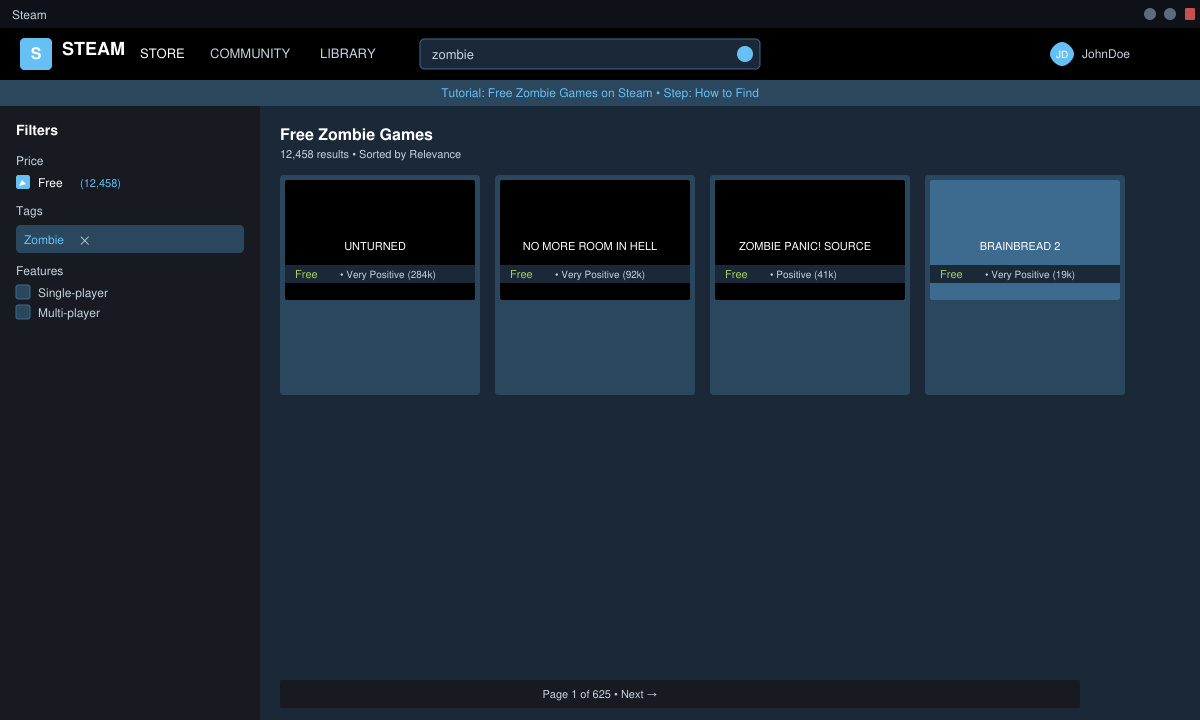Image resolution: width=1200 pixels, height=720 pixels.
Task: Open the UNTURNED game card
Action: pos(380,285)
